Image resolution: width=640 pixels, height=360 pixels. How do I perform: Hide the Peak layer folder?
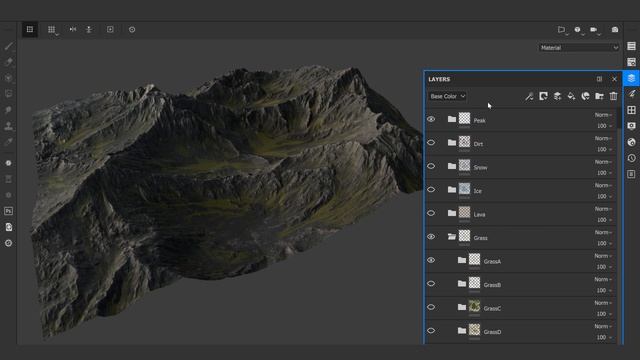pyautogui.click(x=431, y=119)
